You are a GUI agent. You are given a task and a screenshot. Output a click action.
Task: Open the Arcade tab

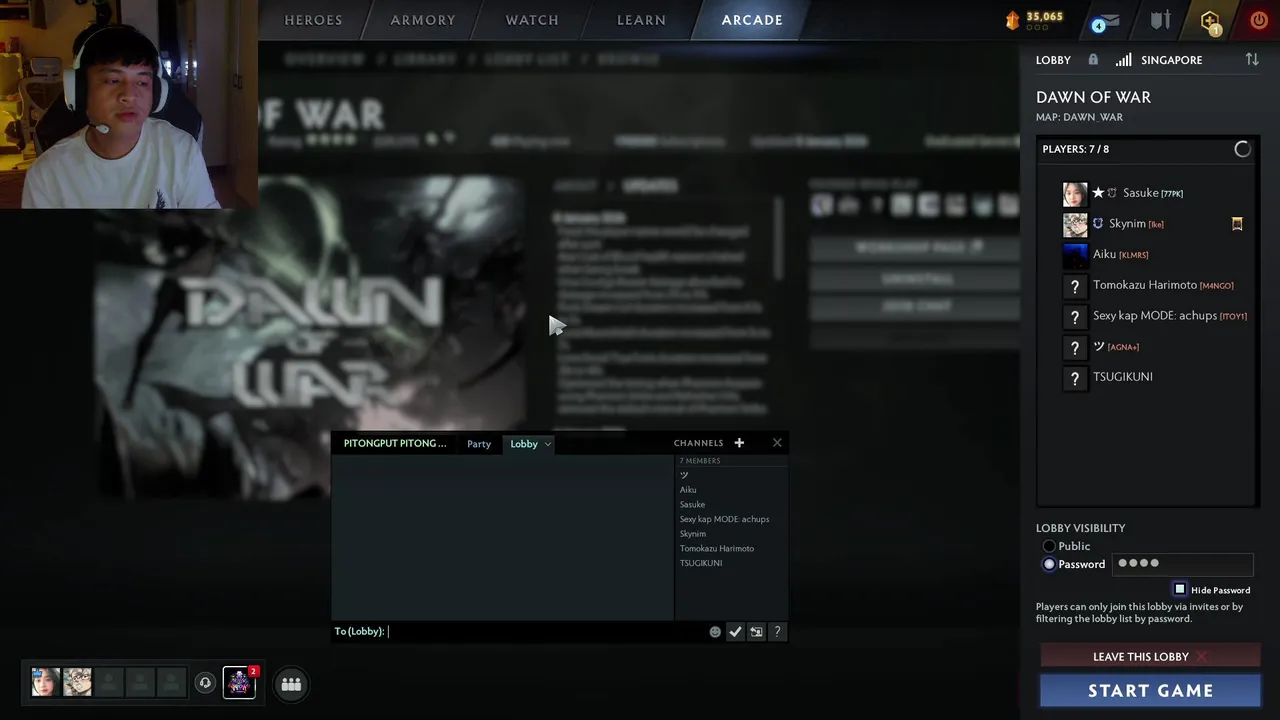pyautogui.click(x=752, y=20)
